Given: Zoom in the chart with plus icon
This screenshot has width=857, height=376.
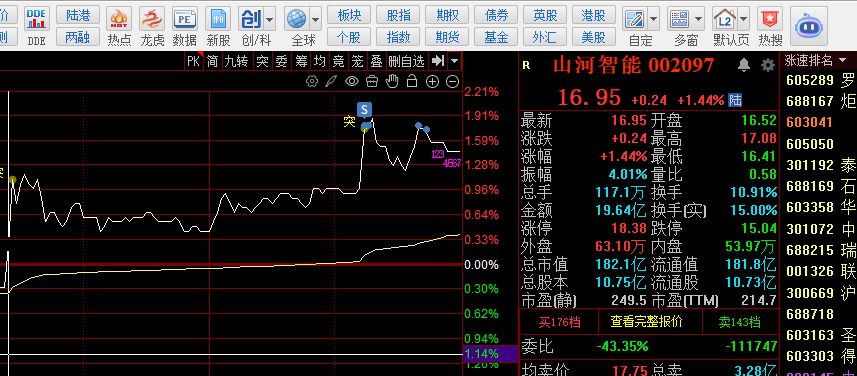Looking at the screenshot, I should [432, 81].
